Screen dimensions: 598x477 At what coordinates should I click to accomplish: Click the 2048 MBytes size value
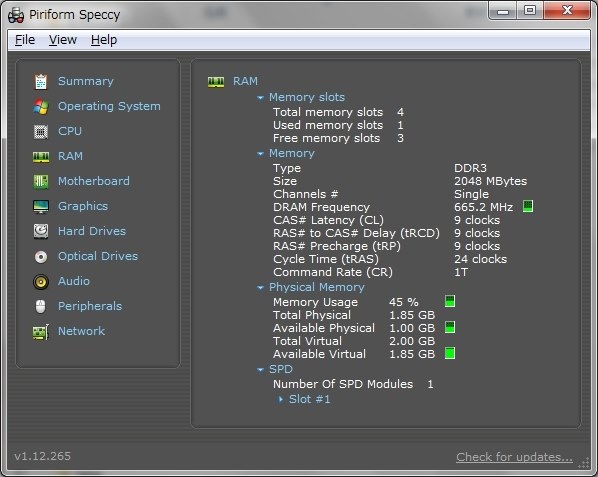[x=490, y=181]
